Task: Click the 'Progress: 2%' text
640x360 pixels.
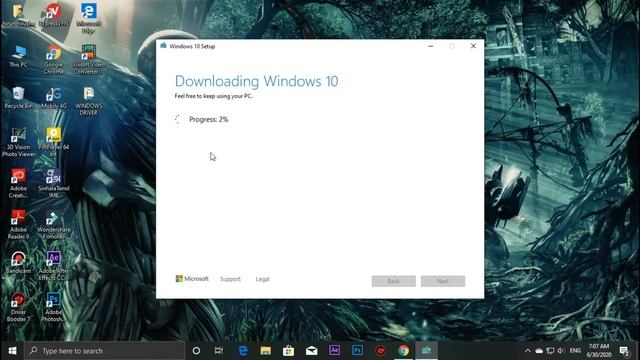Action: [209, 119]
